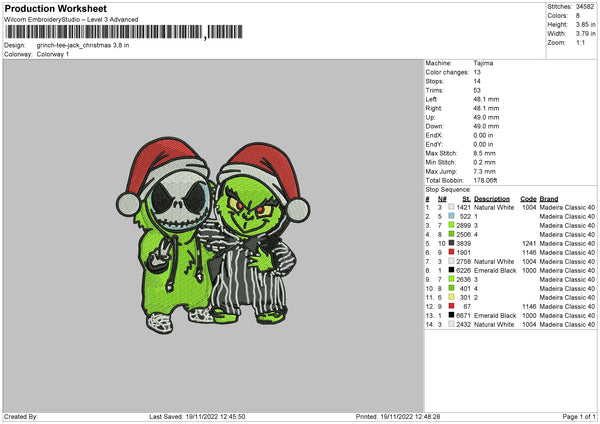Click 'Last Saved: 19/11/2022 12:45:50' in footer
600x424 pixels.
pyautogui.click(x=197, y=417)
